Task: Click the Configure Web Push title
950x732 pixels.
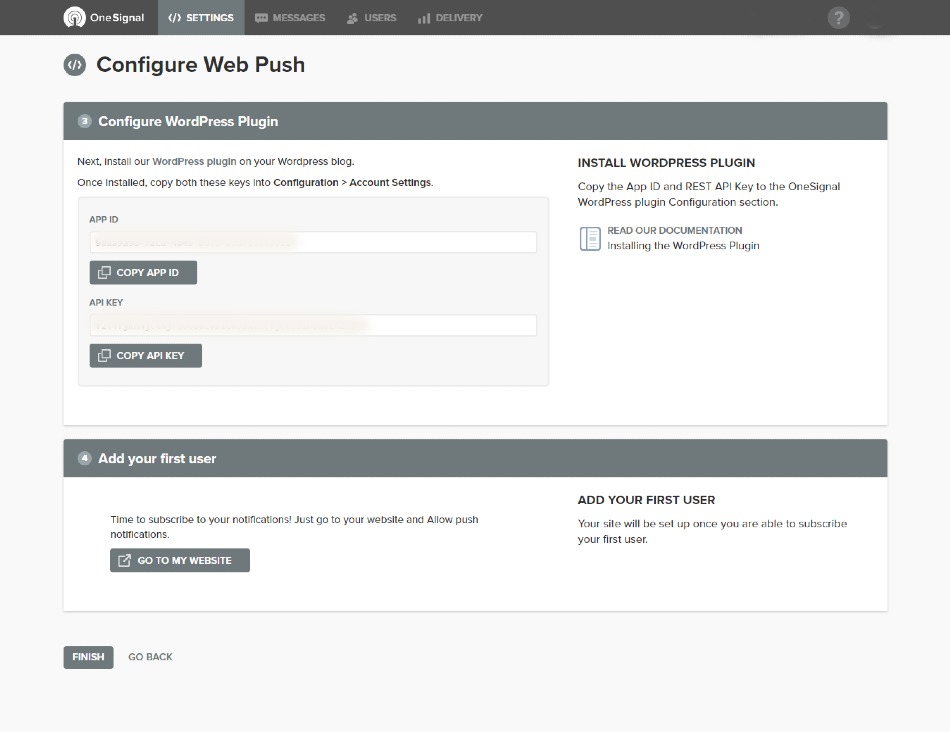Action: pyautogui.click(x=201, y=65)
